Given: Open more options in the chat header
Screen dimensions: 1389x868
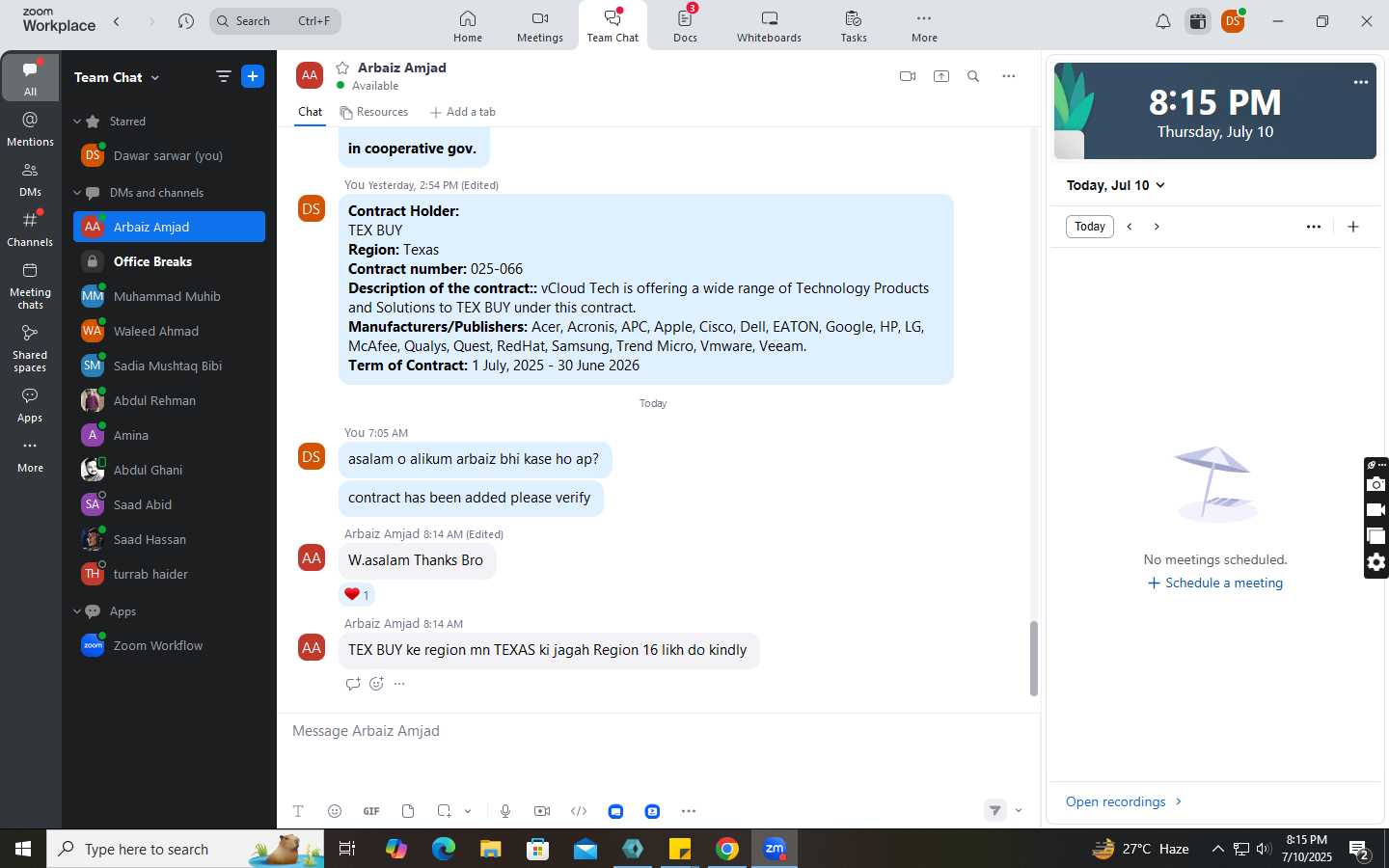Looking at the screenshot, I should (x=1009, y=76).
